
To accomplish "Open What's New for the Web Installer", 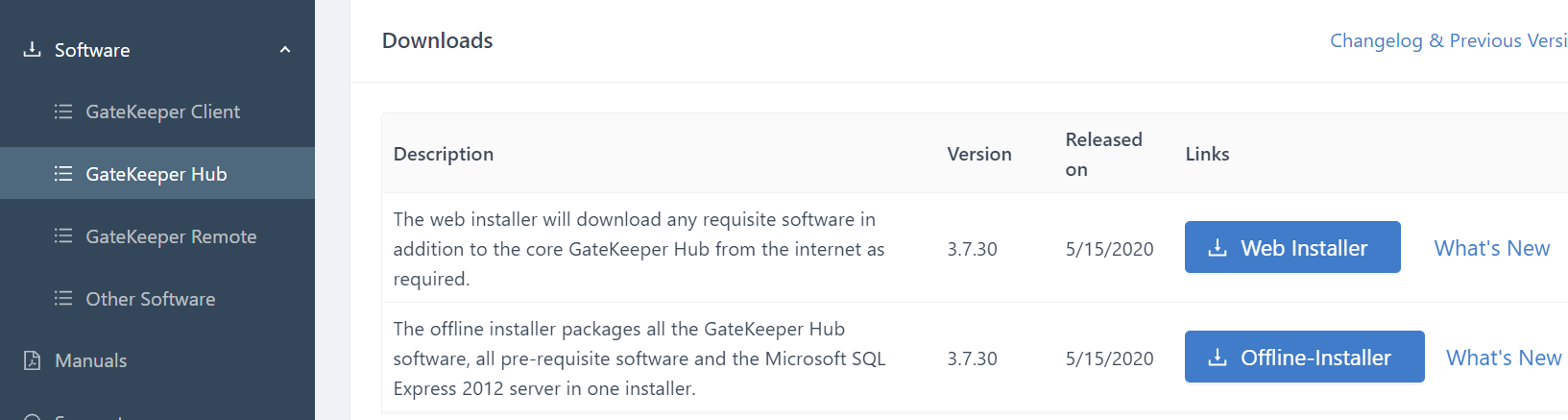I will tap(1491, 248).
